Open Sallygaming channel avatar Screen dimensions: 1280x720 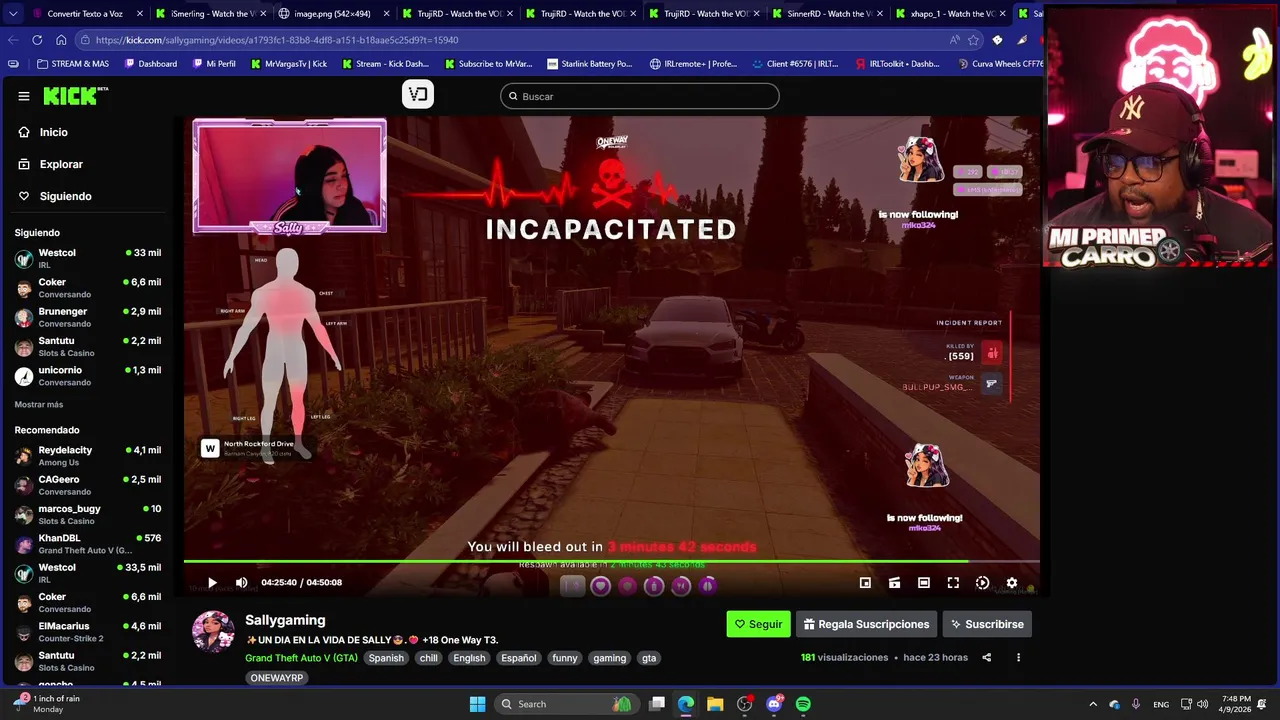[x=213, y=631]
